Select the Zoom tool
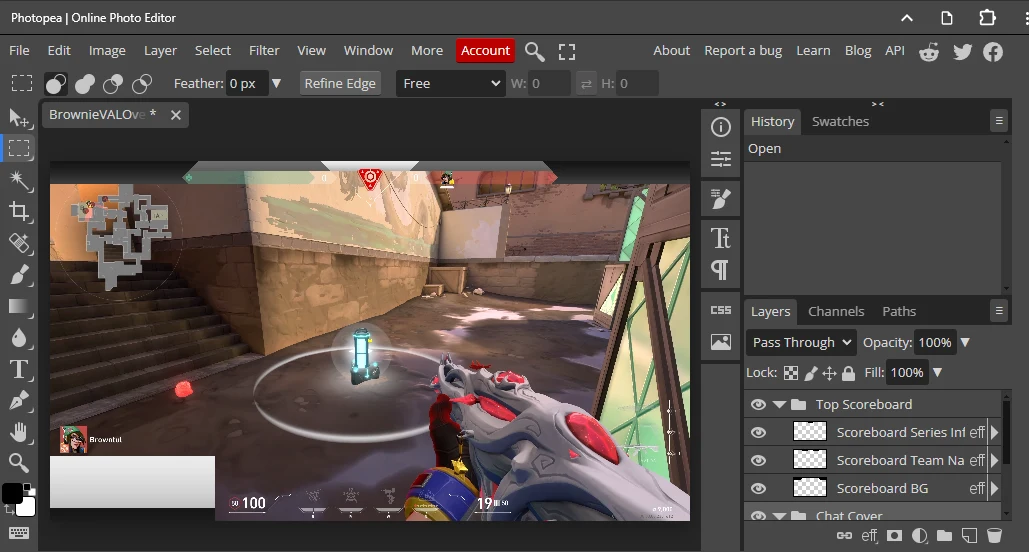The height and width of the screenshot is (552, 1029). 19,463
